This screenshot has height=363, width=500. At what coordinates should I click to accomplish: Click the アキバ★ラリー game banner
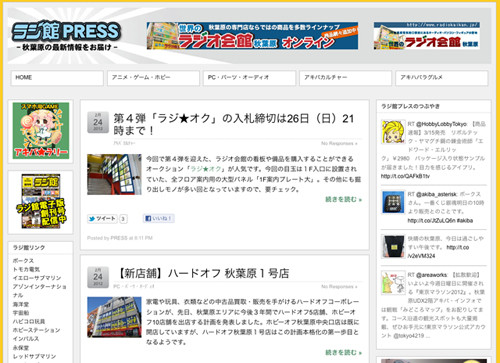point(41,131)
